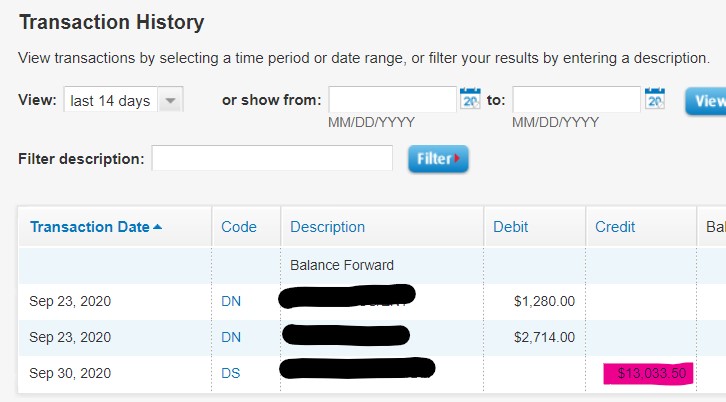Click the sort arrow beside Transaction Date
This screenshot has height=402, width=726.
(157, 227)
